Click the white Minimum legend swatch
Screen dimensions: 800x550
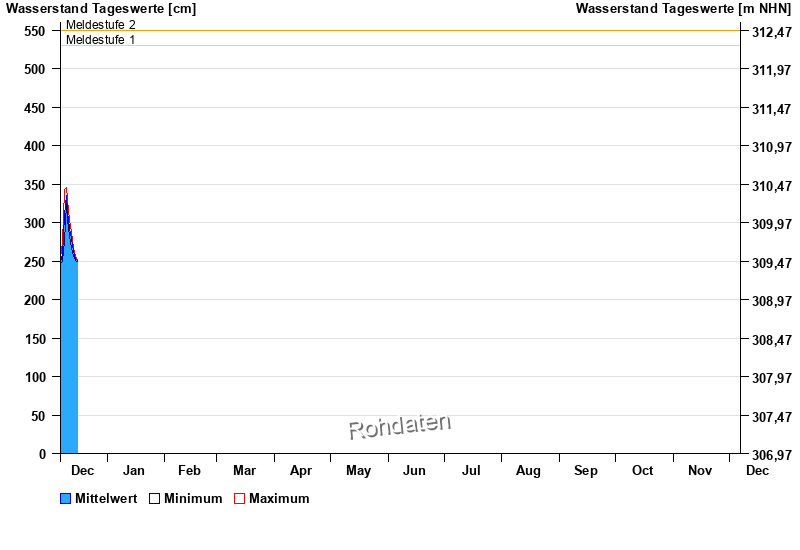click(x=155, y=499)
